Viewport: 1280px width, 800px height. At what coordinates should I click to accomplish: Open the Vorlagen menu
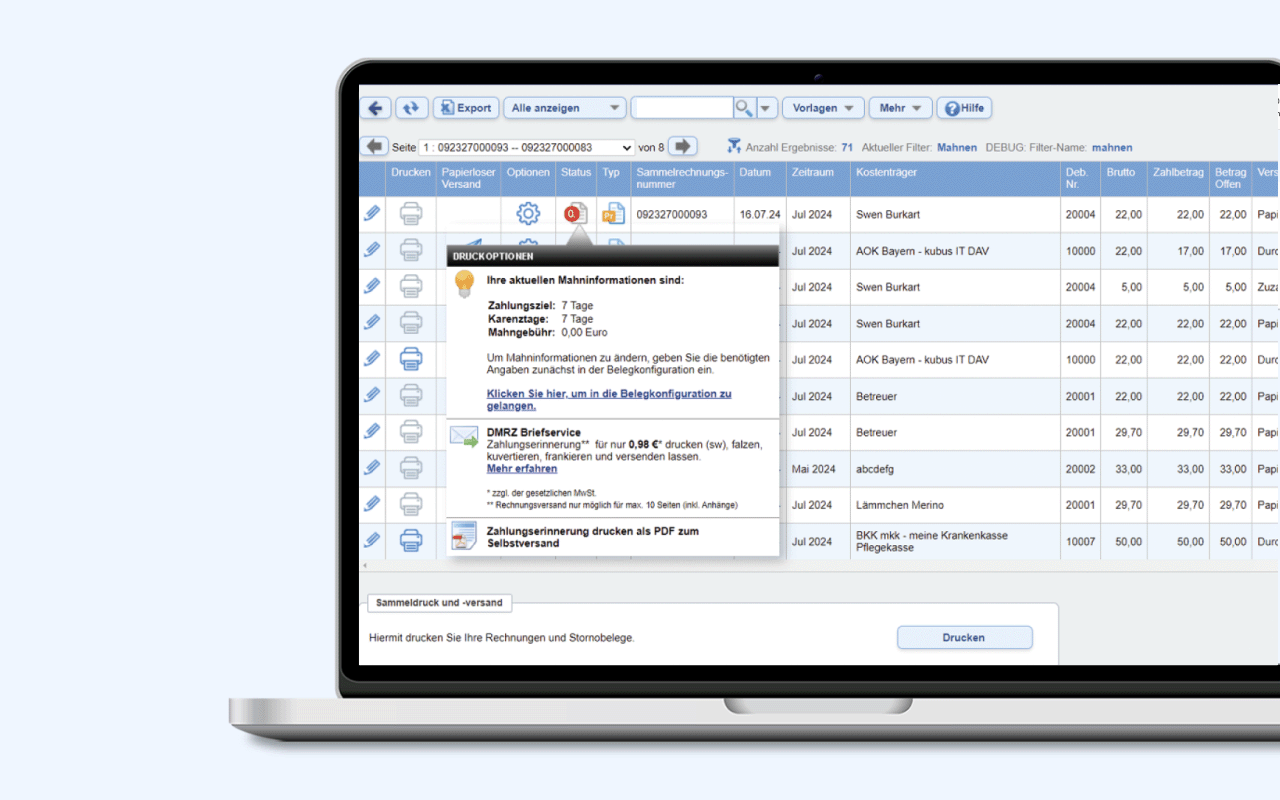tap(823, 108)
